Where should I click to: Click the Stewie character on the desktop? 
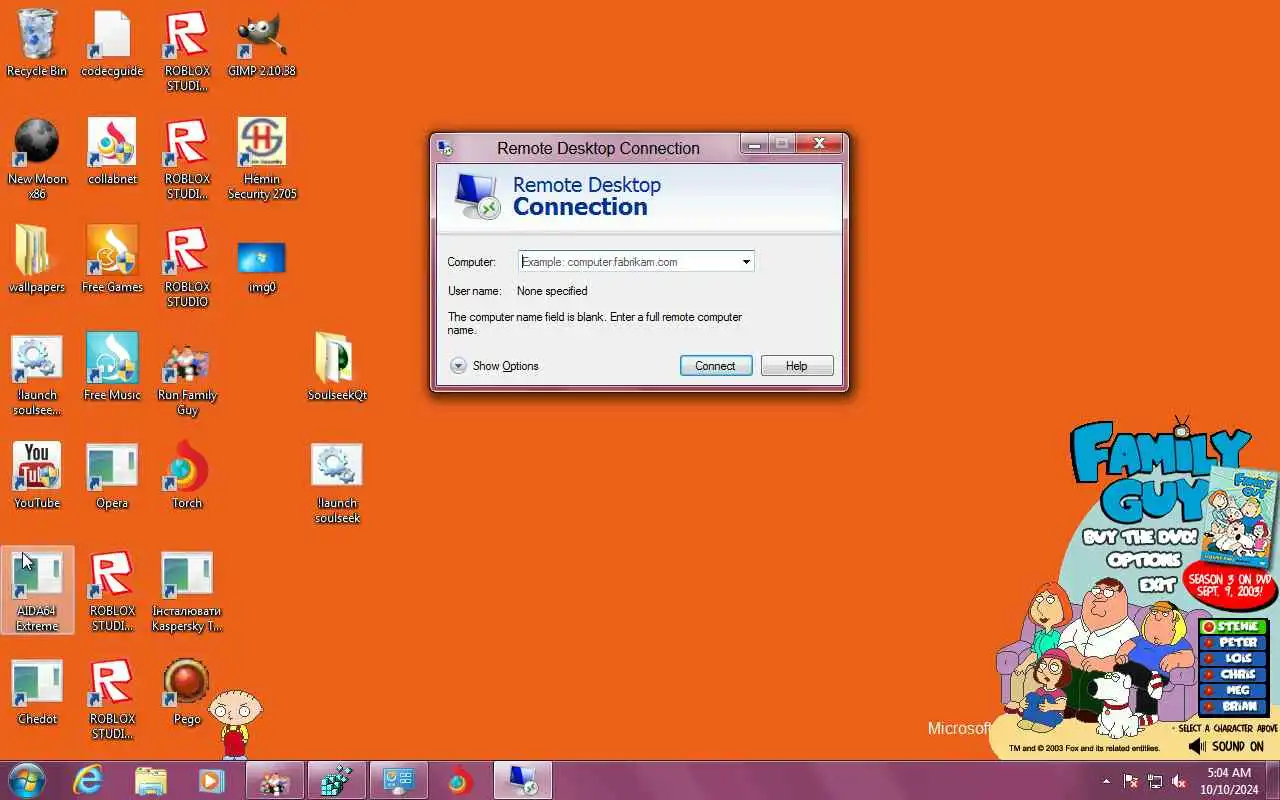point(236,722)
